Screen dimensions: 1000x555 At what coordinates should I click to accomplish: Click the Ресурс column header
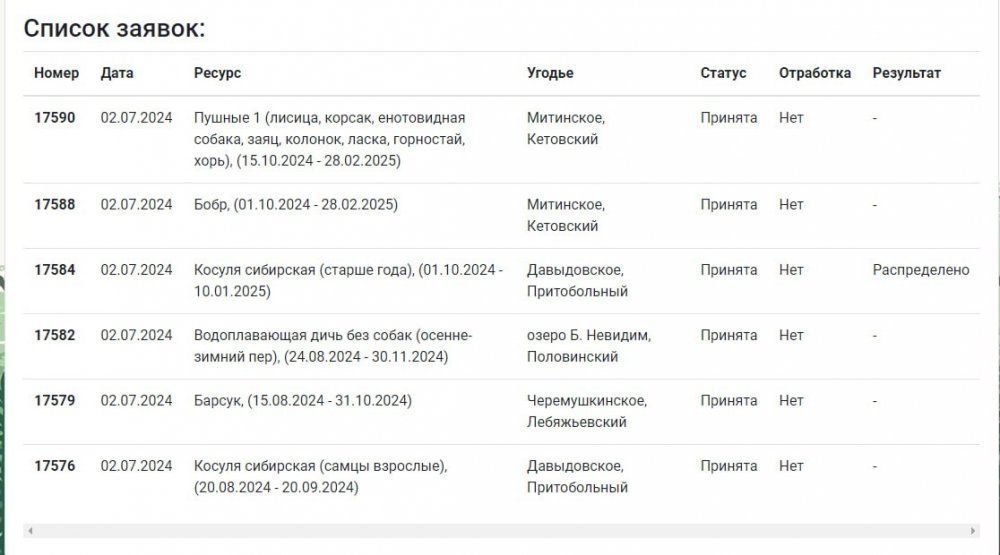tap(217, 73)
